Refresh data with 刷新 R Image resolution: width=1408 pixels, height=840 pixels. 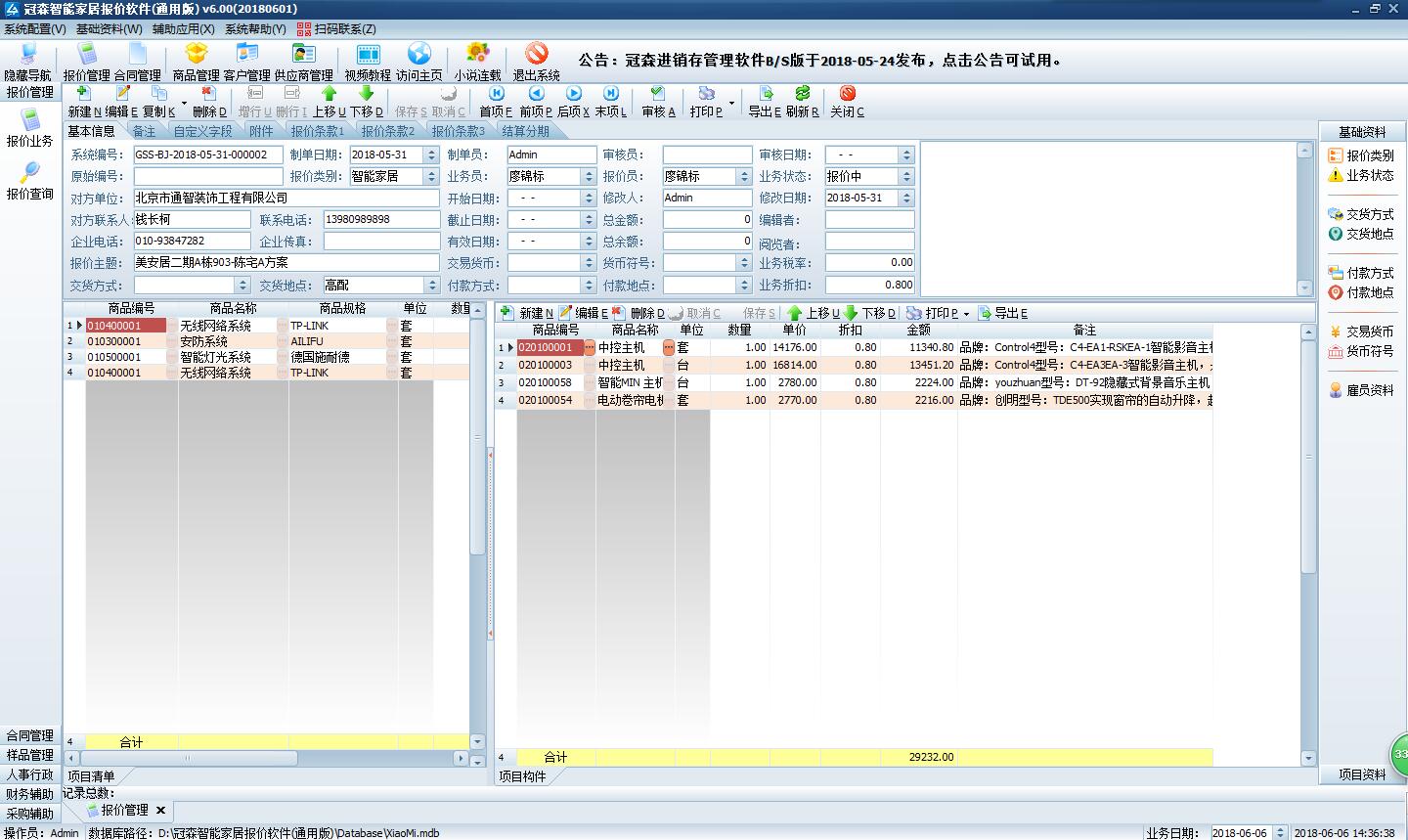(803, 102)
